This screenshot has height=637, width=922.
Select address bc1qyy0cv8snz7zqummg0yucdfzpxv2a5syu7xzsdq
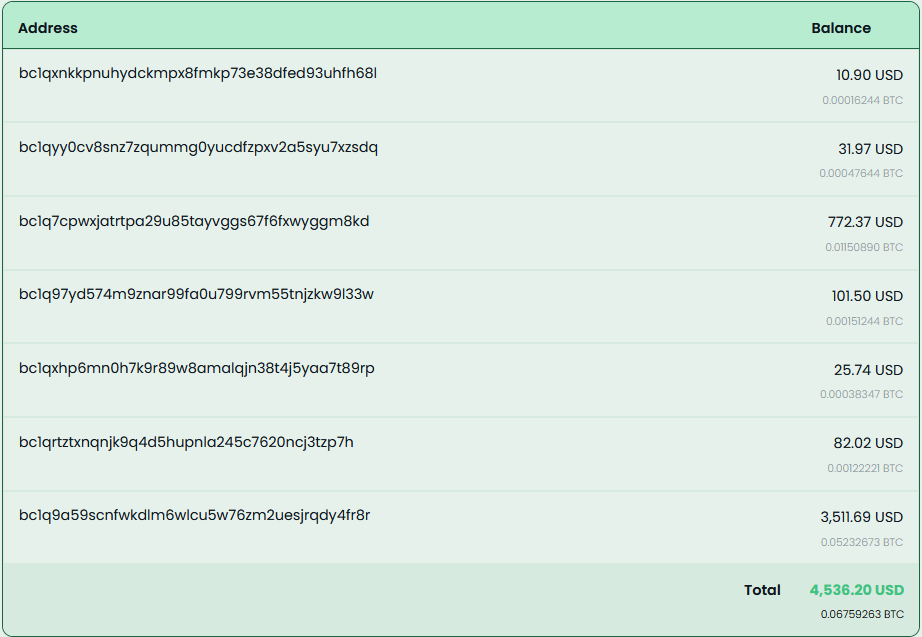(x=198, y=147)
